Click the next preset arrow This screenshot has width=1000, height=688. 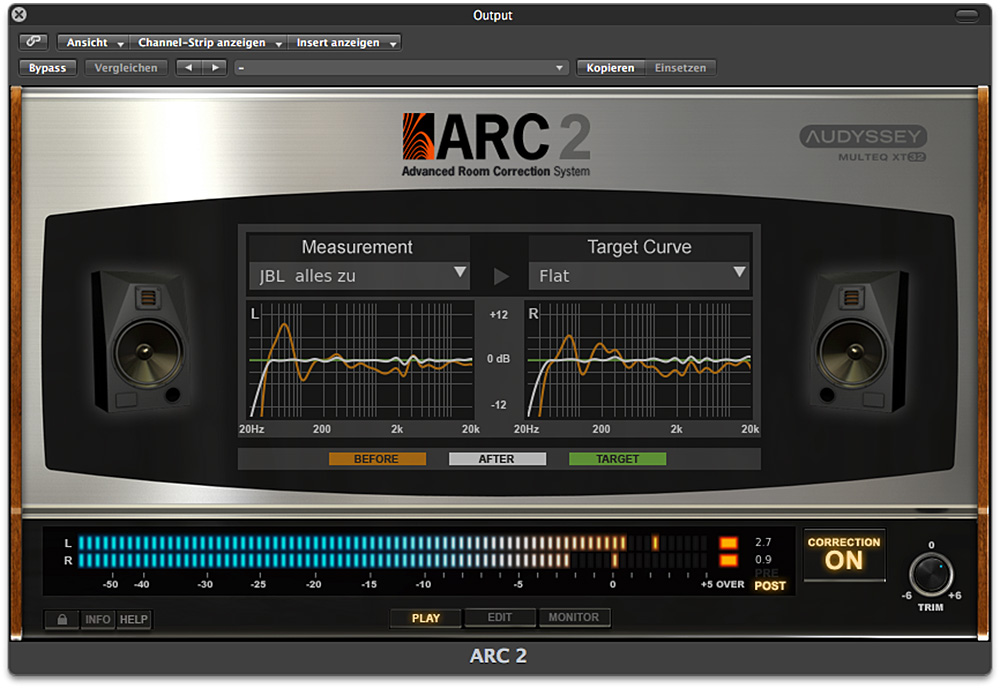[214, 68]
